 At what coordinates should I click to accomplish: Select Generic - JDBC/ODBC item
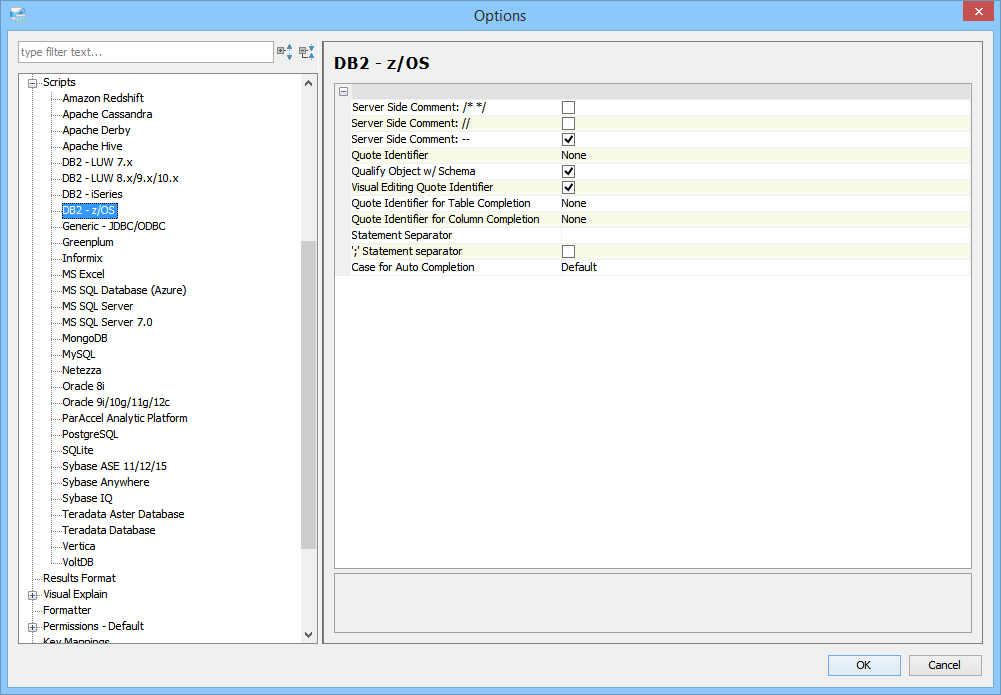pyautogui.click(x=114, y=226)
